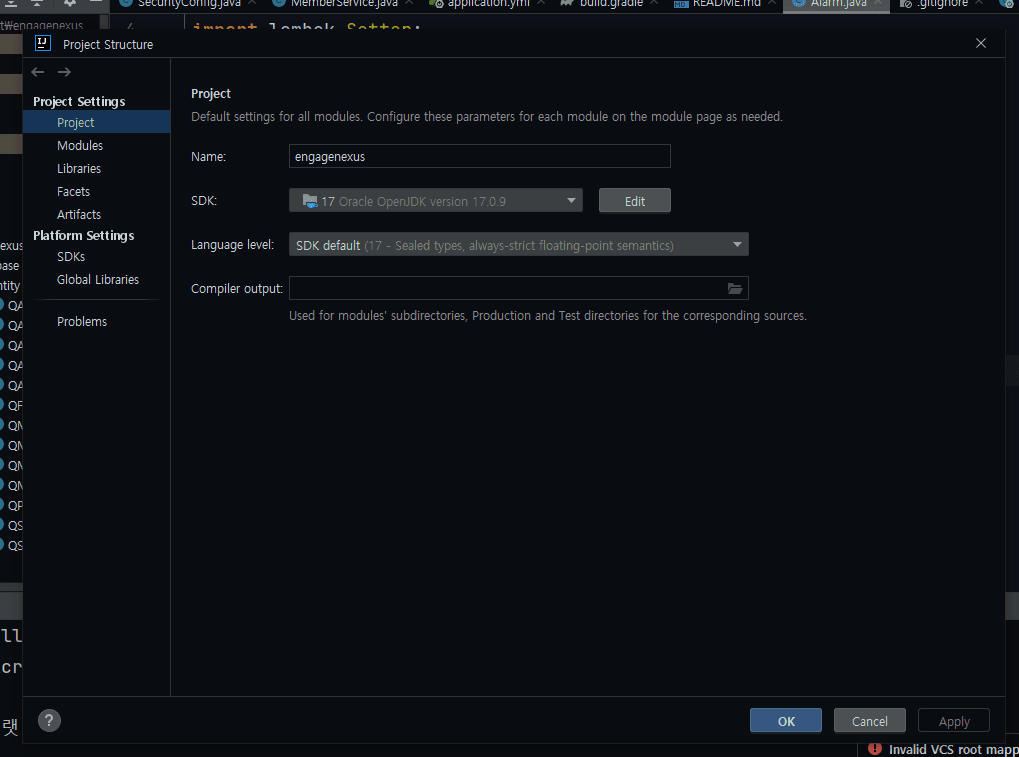Viewport: 1019px width, 757px height.
Task: Select Global Libraries item
Action: [x=98, y=280]
